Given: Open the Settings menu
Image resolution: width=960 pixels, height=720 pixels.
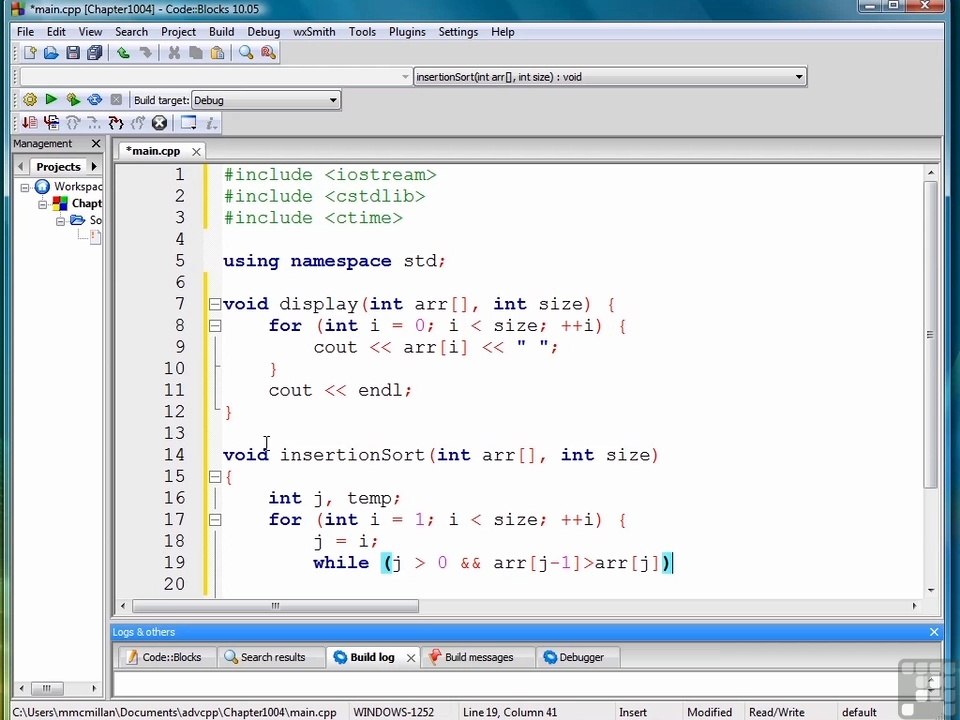Looking at the screenshot, I should coord(458,32).
